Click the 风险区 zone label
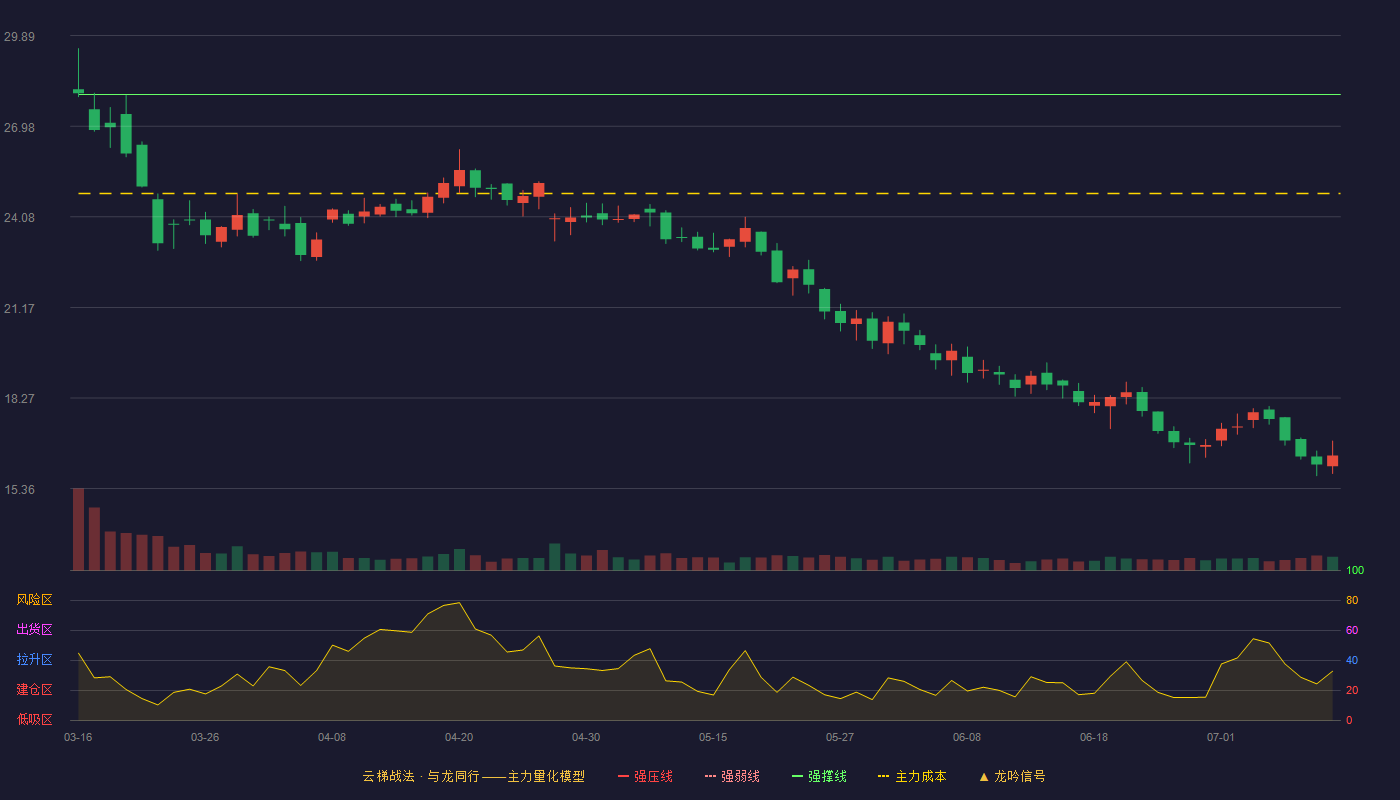The image size is (1400, 800). coord(34,600)
